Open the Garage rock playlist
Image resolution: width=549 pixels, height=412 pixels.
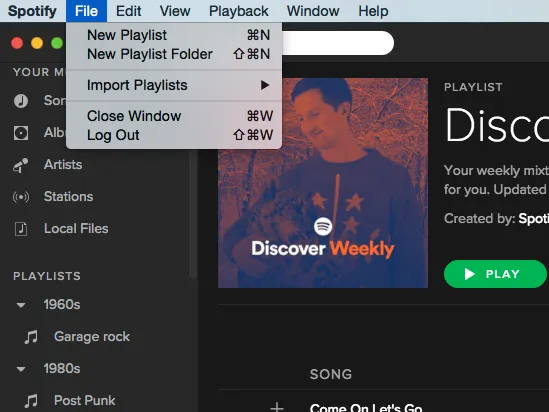click(x=92, y=337)
